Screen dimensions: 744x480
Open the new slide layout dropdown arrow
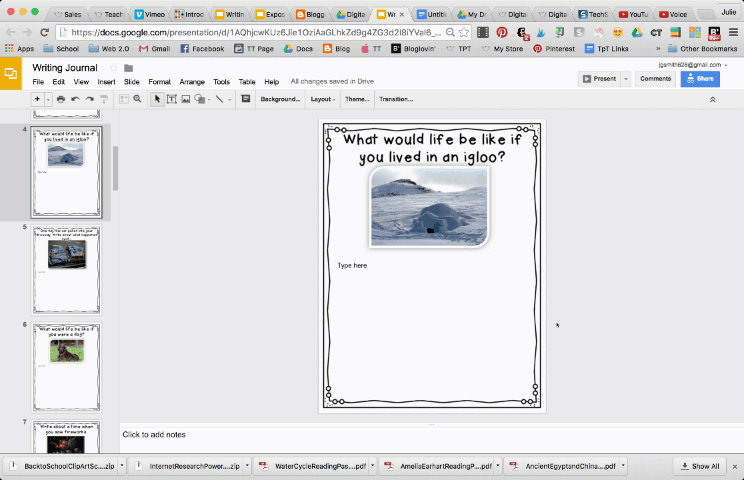point(48,99)
